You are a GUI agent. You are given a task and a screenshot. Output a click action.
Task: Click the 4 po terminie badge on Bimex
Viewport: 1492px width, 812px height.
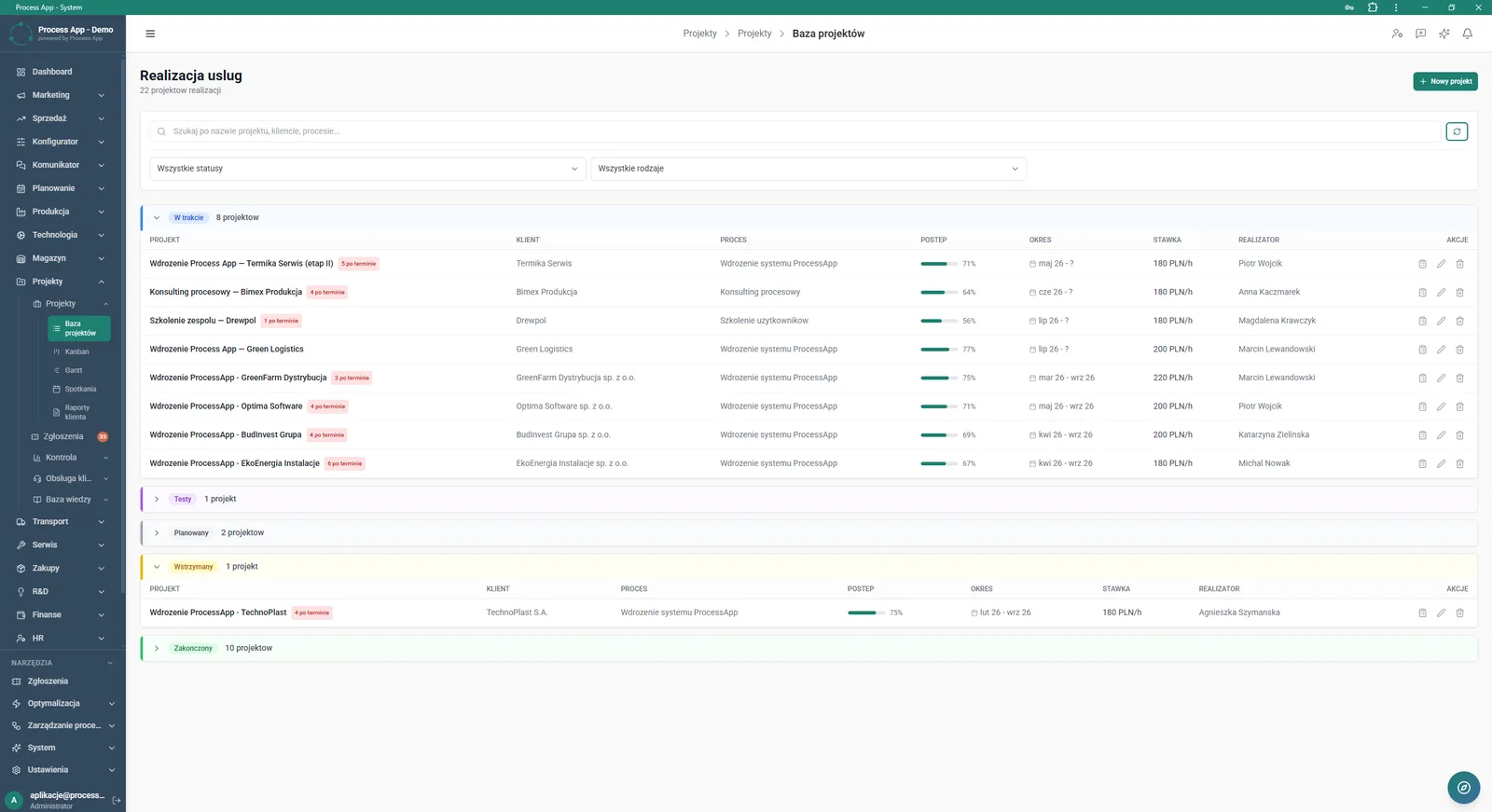pyautogui.click(x=327, y=293)
